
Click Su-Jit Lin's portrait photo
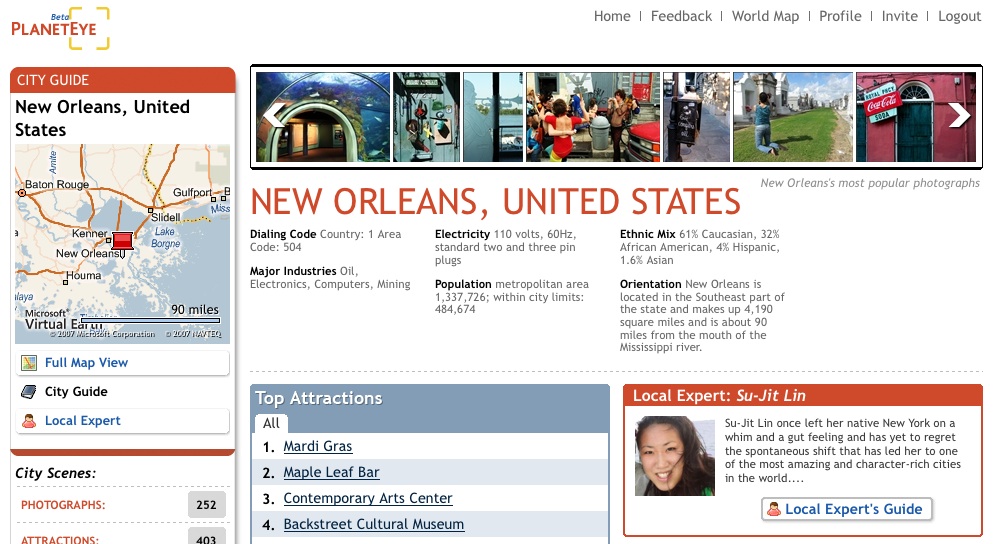tap(674, 456)
